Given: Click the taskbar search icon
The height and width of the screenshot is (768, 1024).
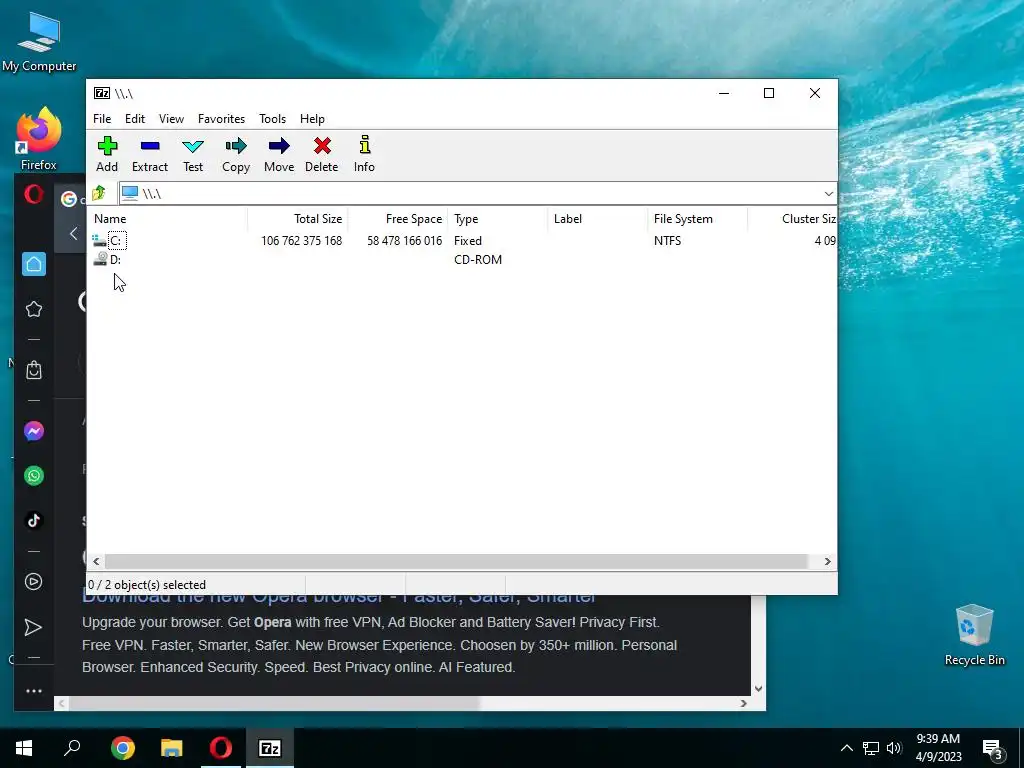Looking at the screenshot, I should (72, 748).
